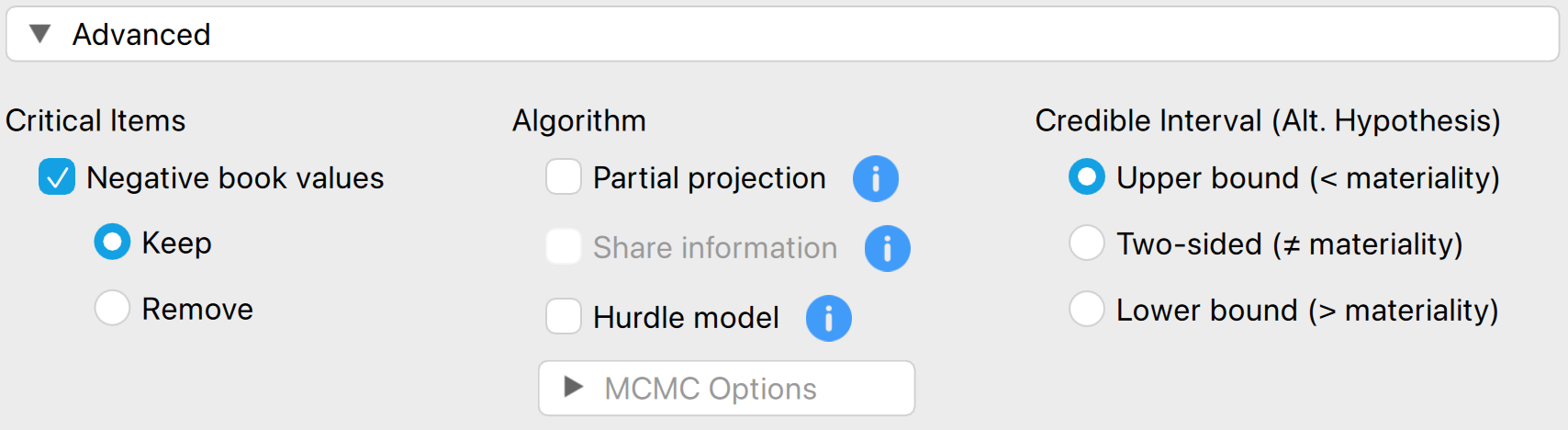
Task: Uncheck Negative book values checkbox
Action: coord(57,177)
